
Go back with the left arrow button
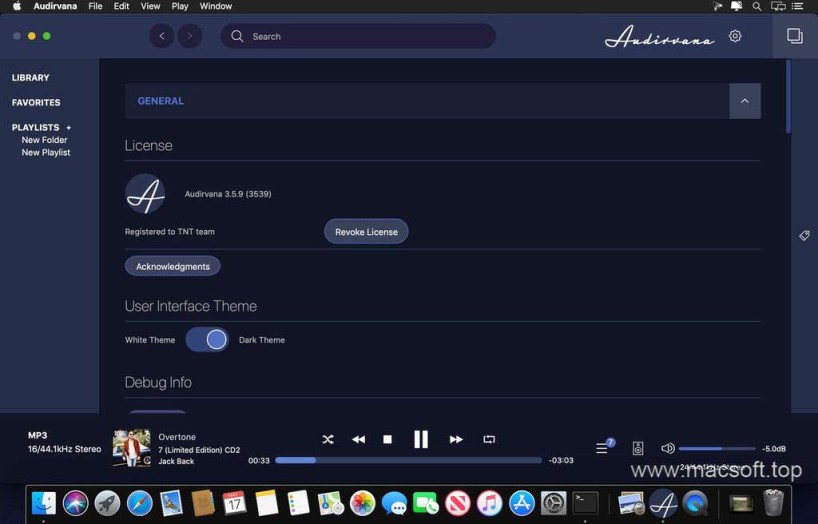click(x=162, y=36)
